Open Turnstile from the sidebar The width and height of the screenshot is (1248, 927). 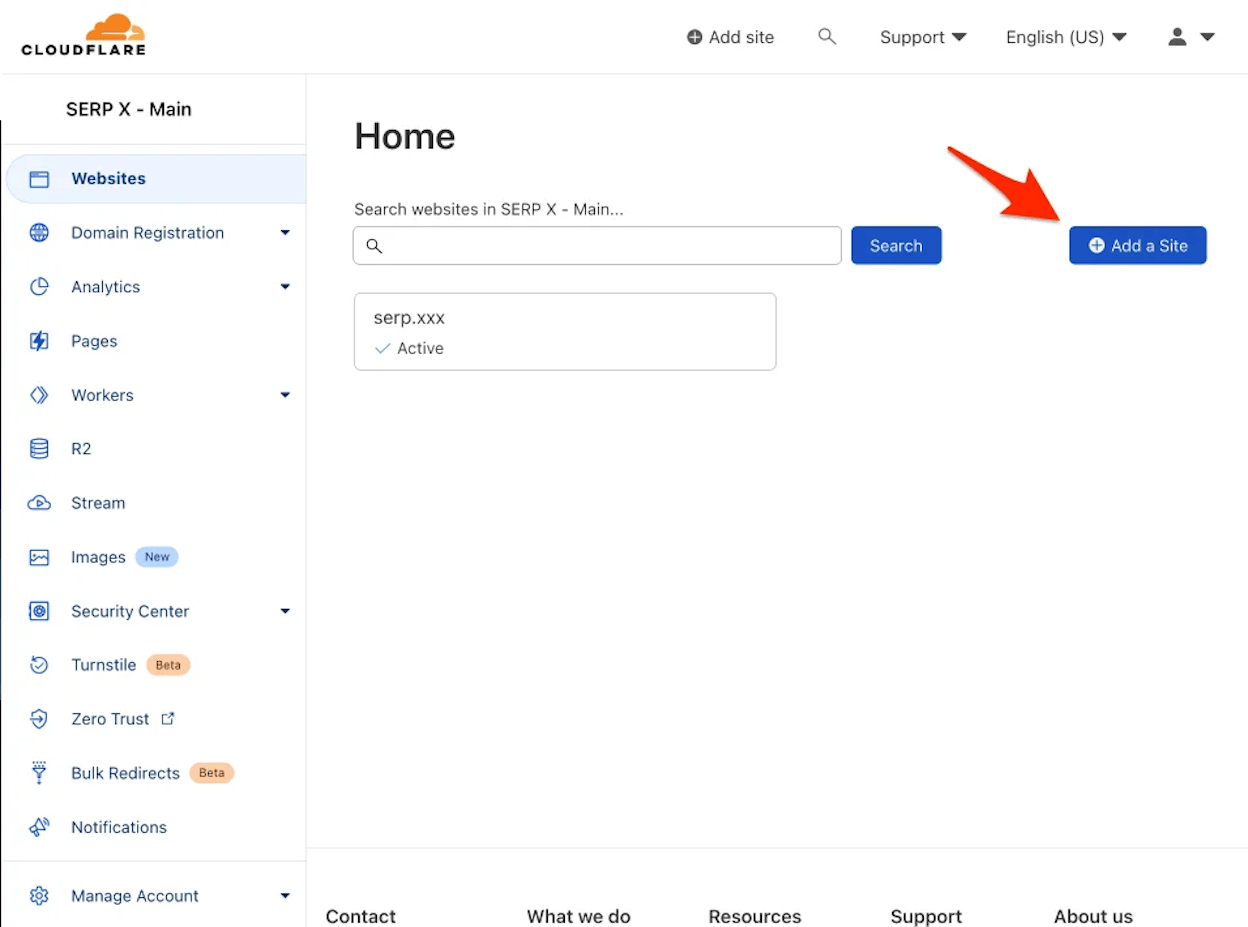(x=103, y=665)
